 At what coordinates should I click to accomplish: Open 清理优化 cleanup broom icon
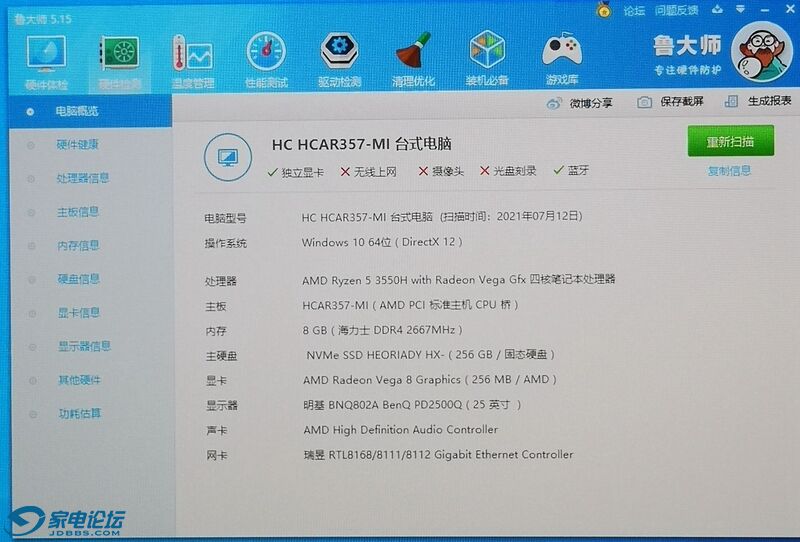click(413, 59)
